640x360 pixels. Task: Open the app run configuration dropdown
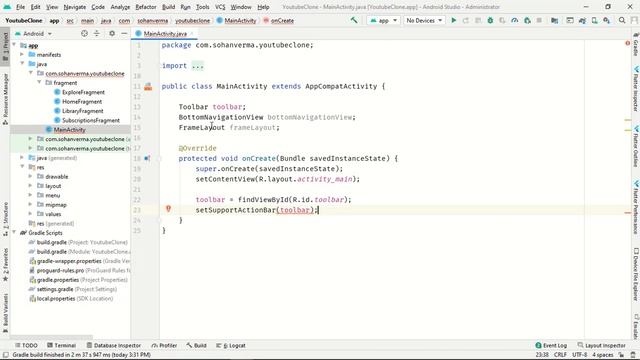pyautogui.click(x=383, y=20)
